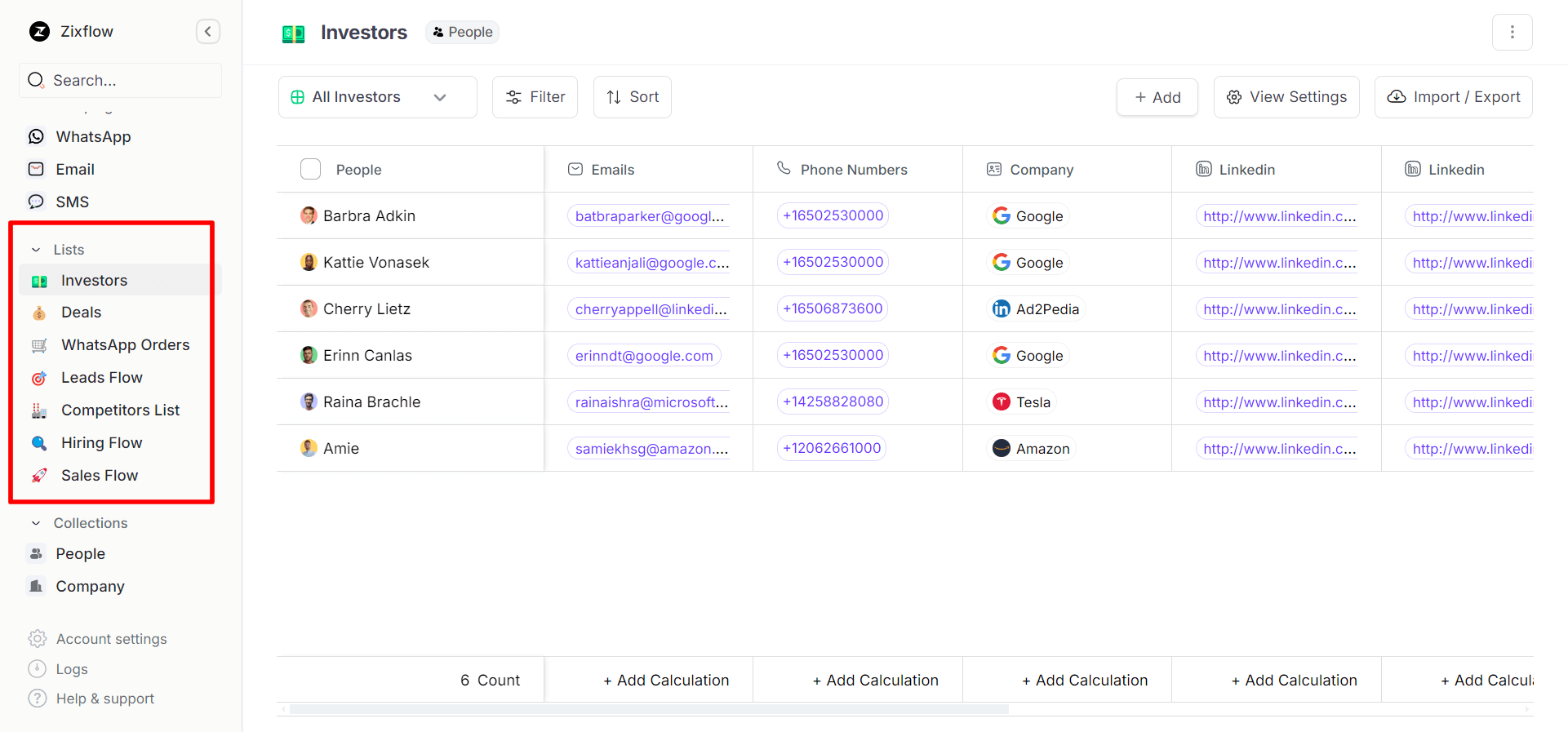Open Barbra Adkin's email address link
1568x732 pixels.
[x=649, y=216]
